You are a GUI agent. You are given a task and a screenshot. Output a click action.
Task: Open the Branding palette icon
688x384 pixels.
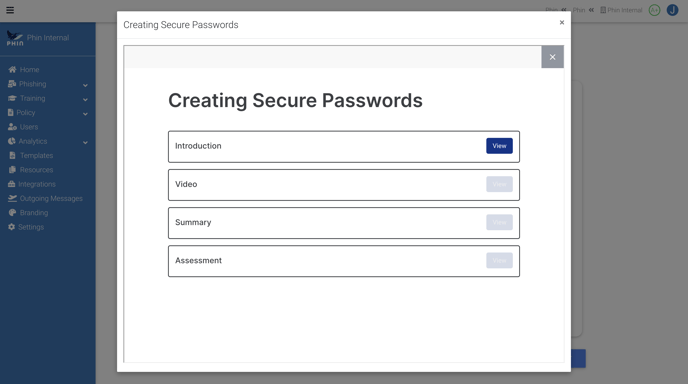click(x=12, y=212)
